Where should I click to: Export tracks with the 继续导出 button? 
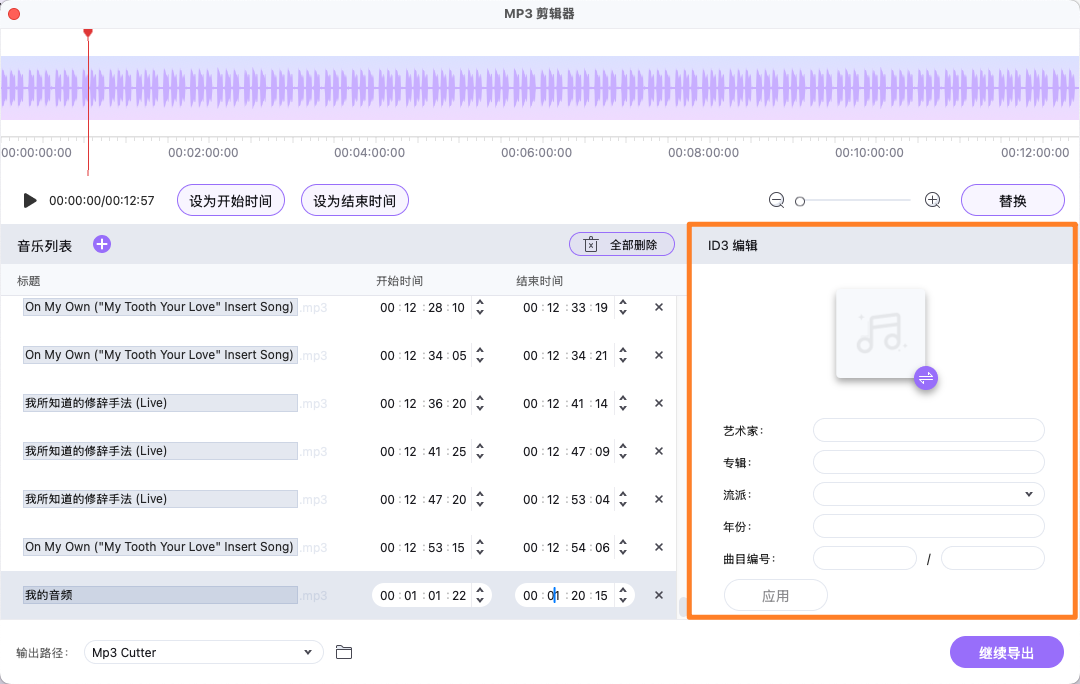[x=1007, y=652]
